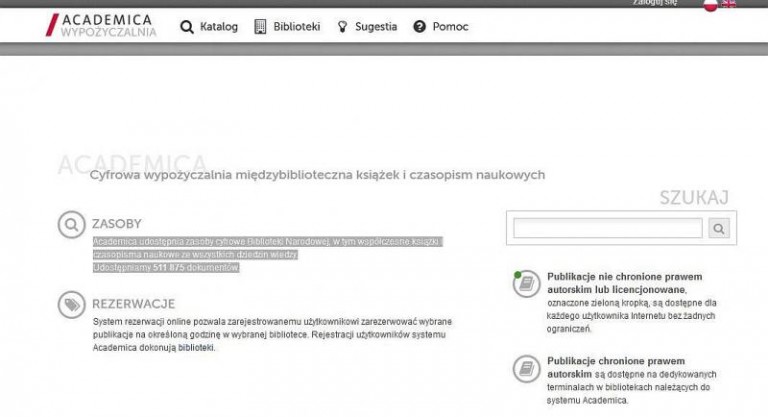Click the Academica Wypożyczalnia logo
This screenshot has width=768, height=417.
pos(101,25)
